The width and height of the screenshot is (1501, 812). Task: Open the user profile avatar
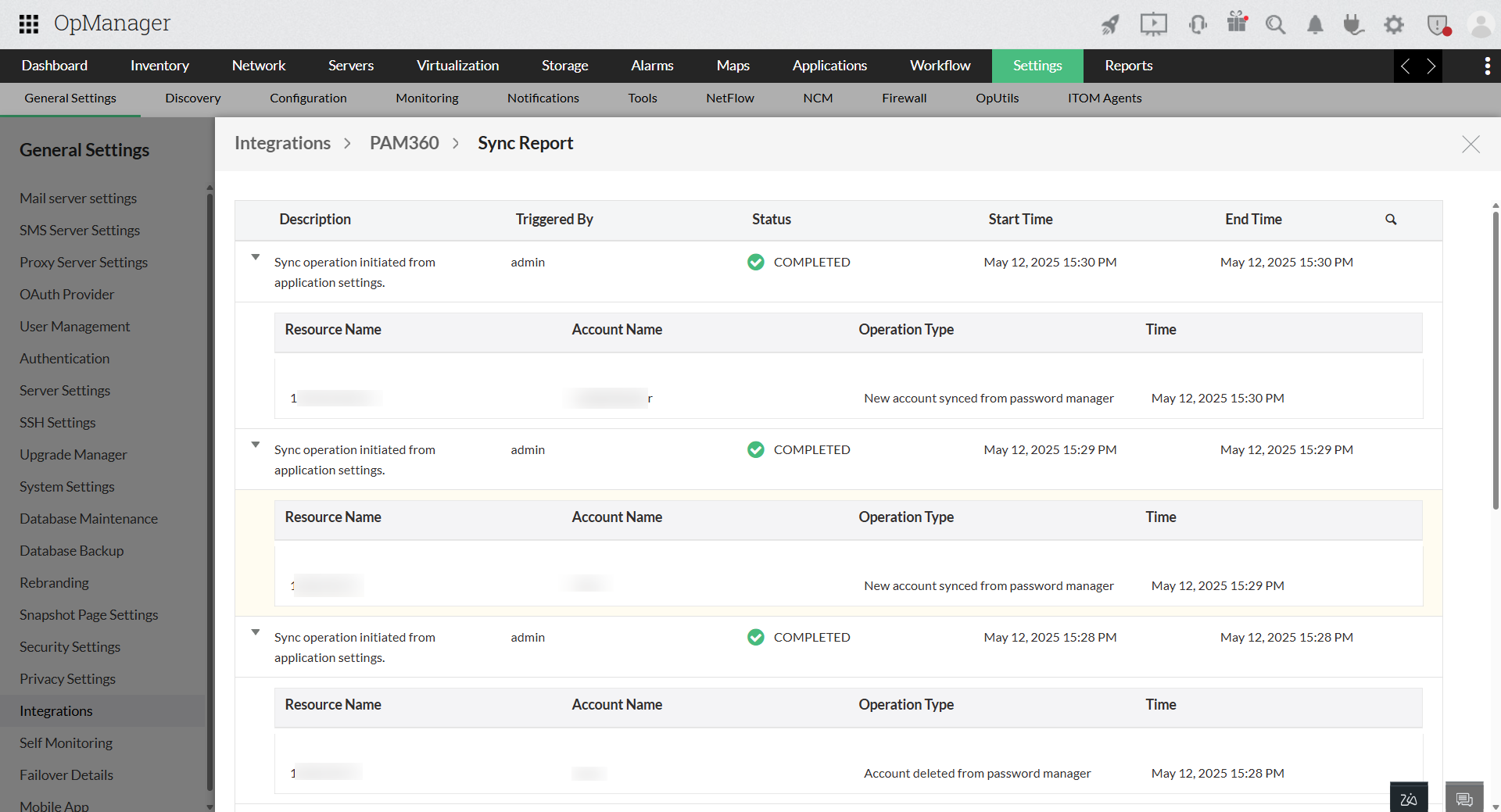[1481, 25]
